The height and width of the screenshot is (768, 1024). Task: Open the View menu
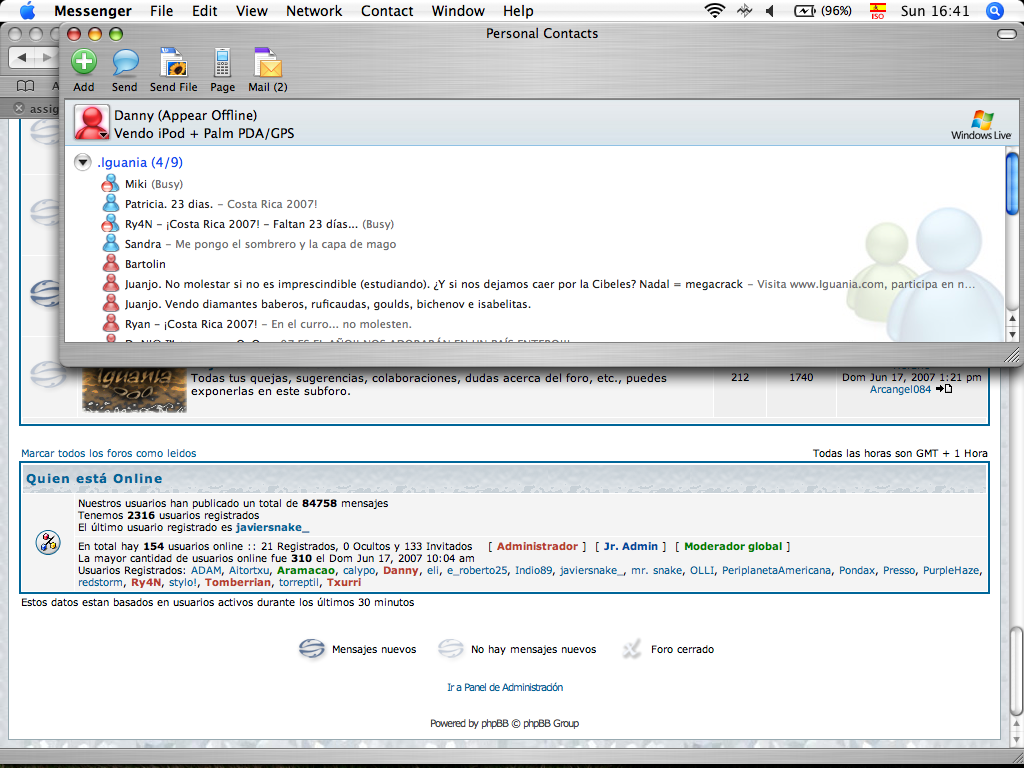[251, 11]
